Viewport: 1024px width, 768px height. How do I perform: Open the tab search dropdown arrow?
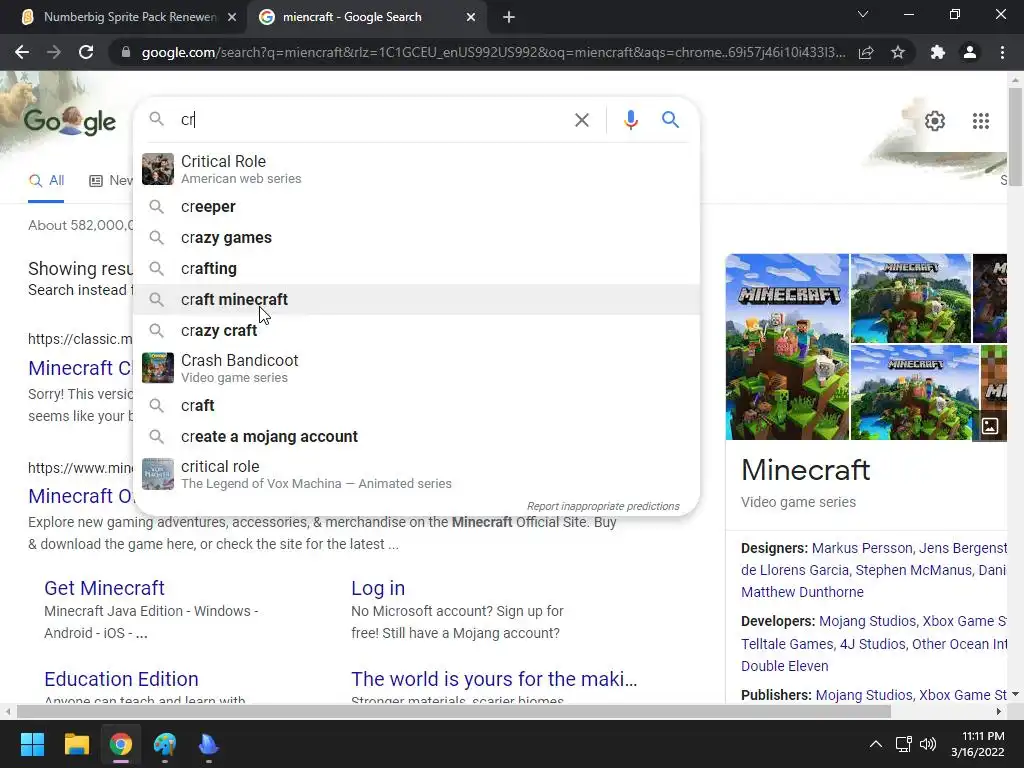[x=863, y=14]
